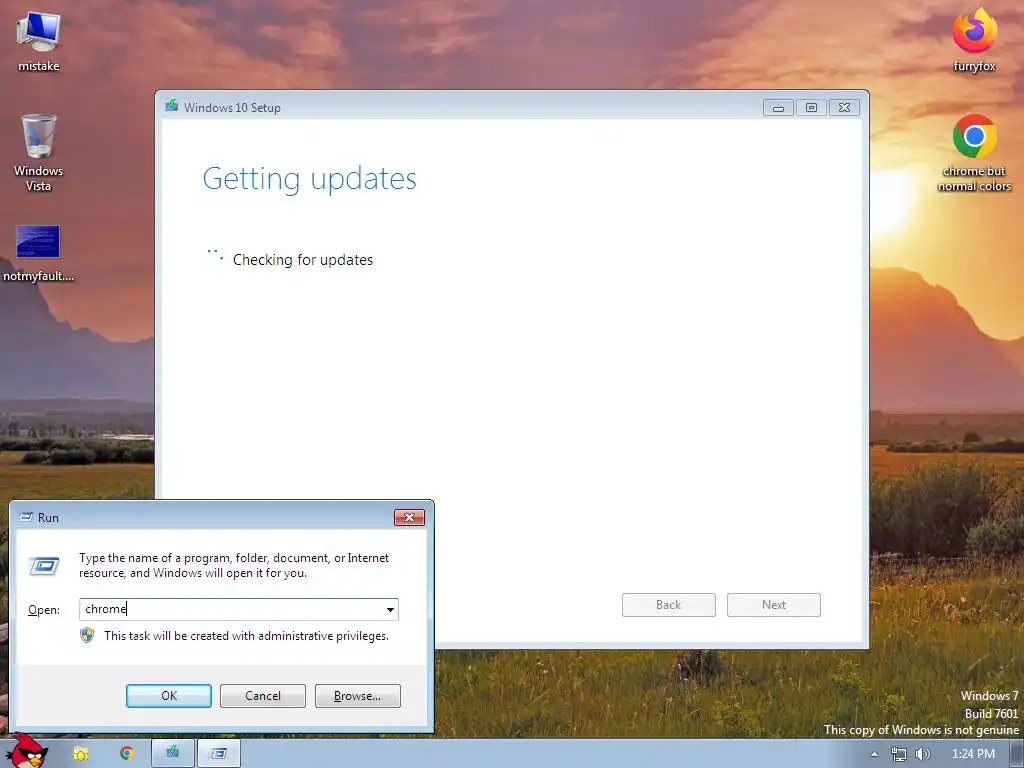Screen dimensions: 1024x768
Task: Open the yellow folder taskbar icon
Action: [x=80, y=754]
